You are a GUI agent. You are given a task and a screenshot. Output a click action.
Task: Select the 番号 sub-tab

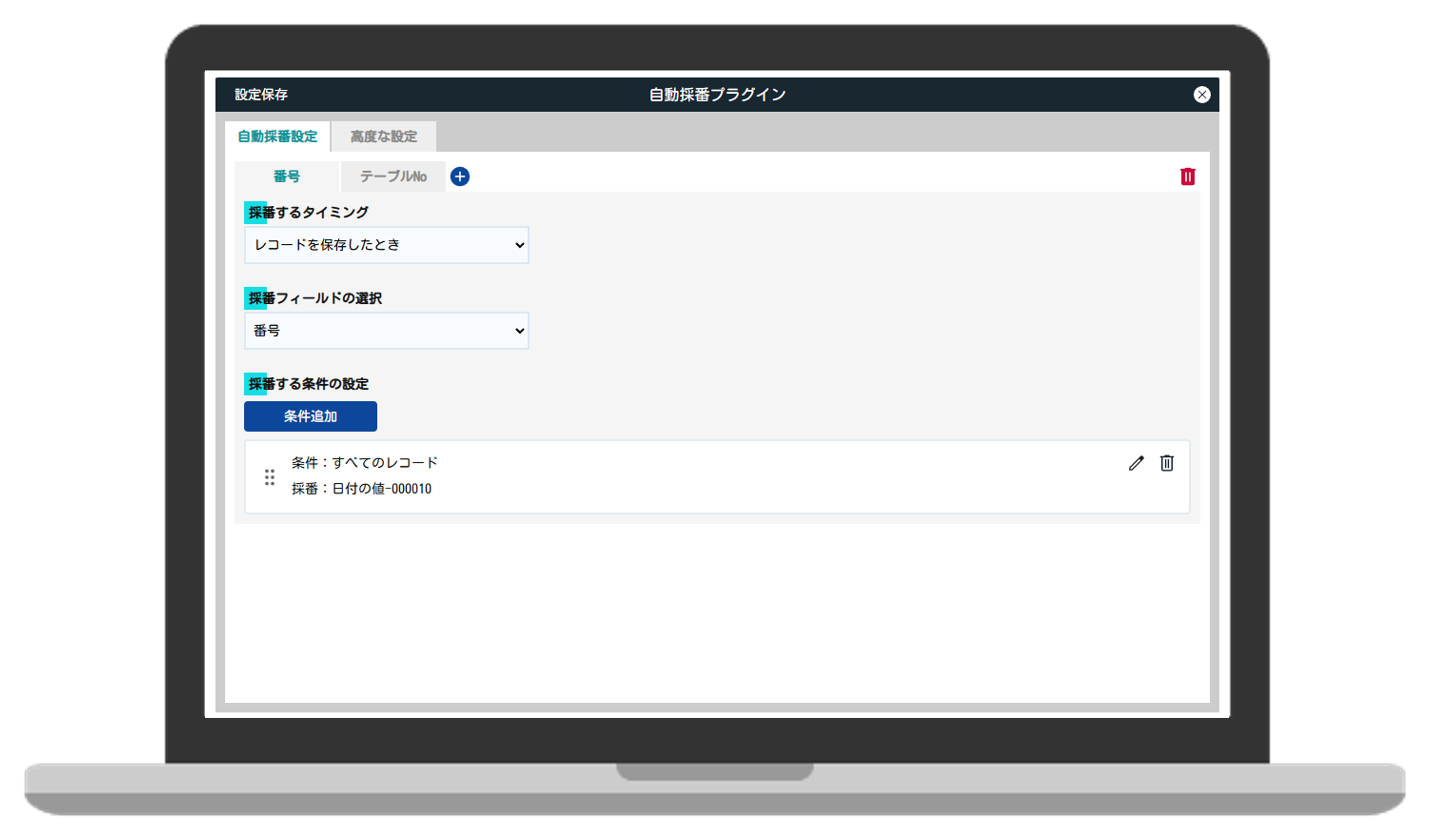pos(287,177)
